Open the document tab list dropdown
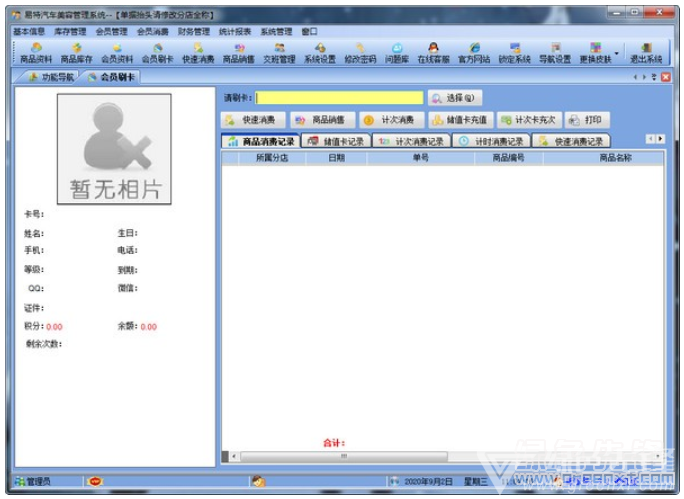 point(654,77)
